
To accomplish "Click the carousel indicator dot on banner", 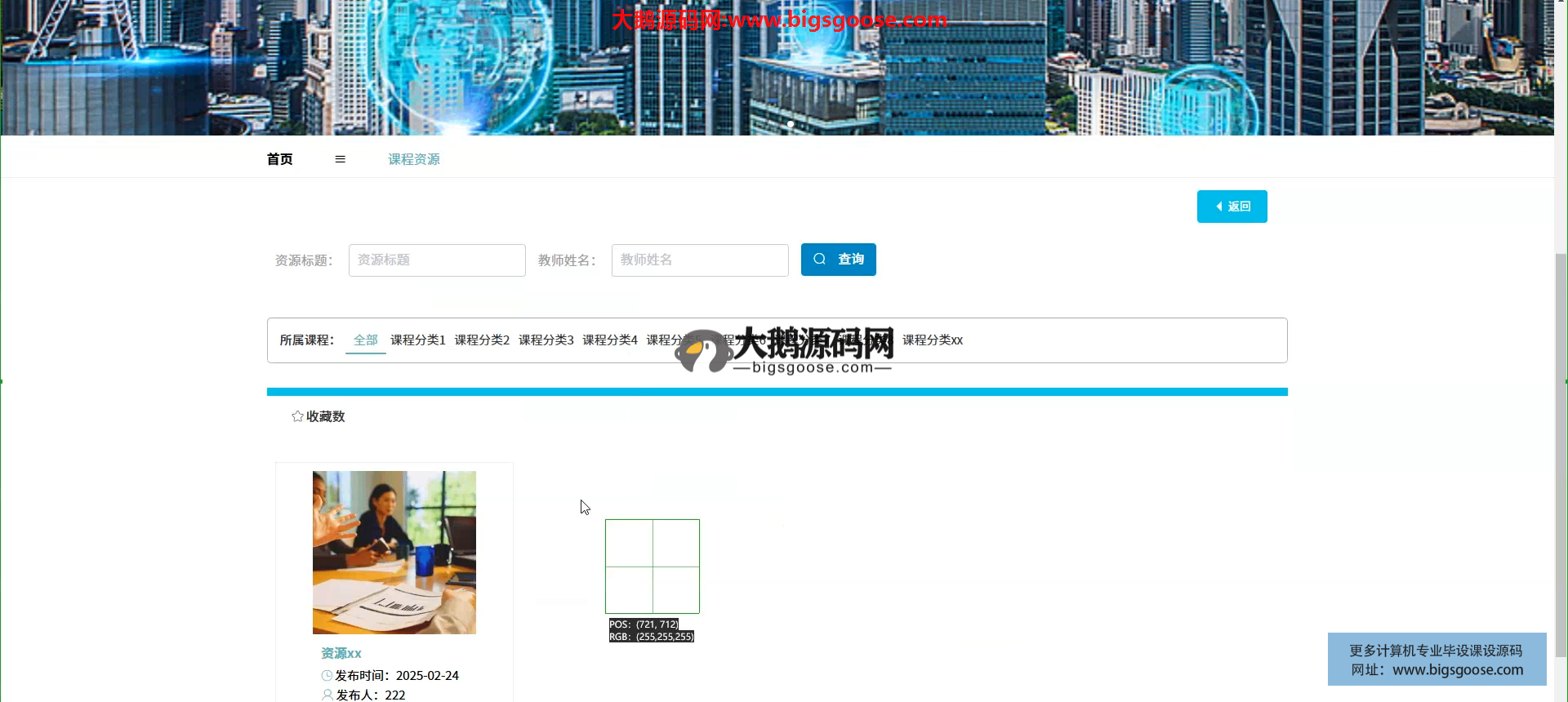I will click(790, 124).
